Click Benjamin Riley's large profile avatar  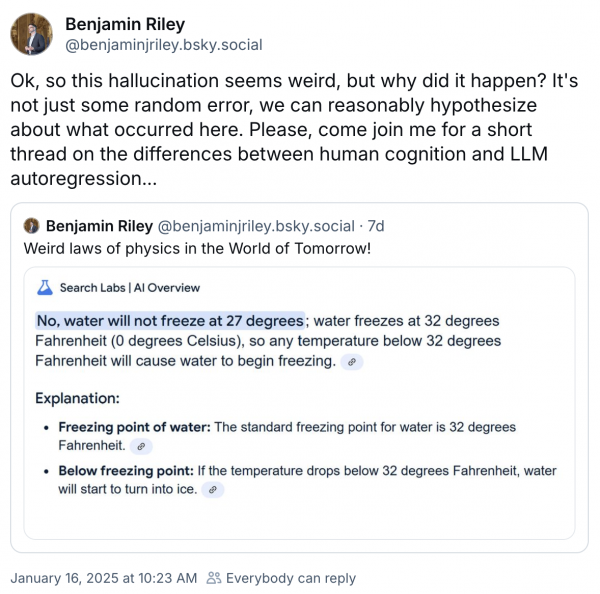click(31, 34)
